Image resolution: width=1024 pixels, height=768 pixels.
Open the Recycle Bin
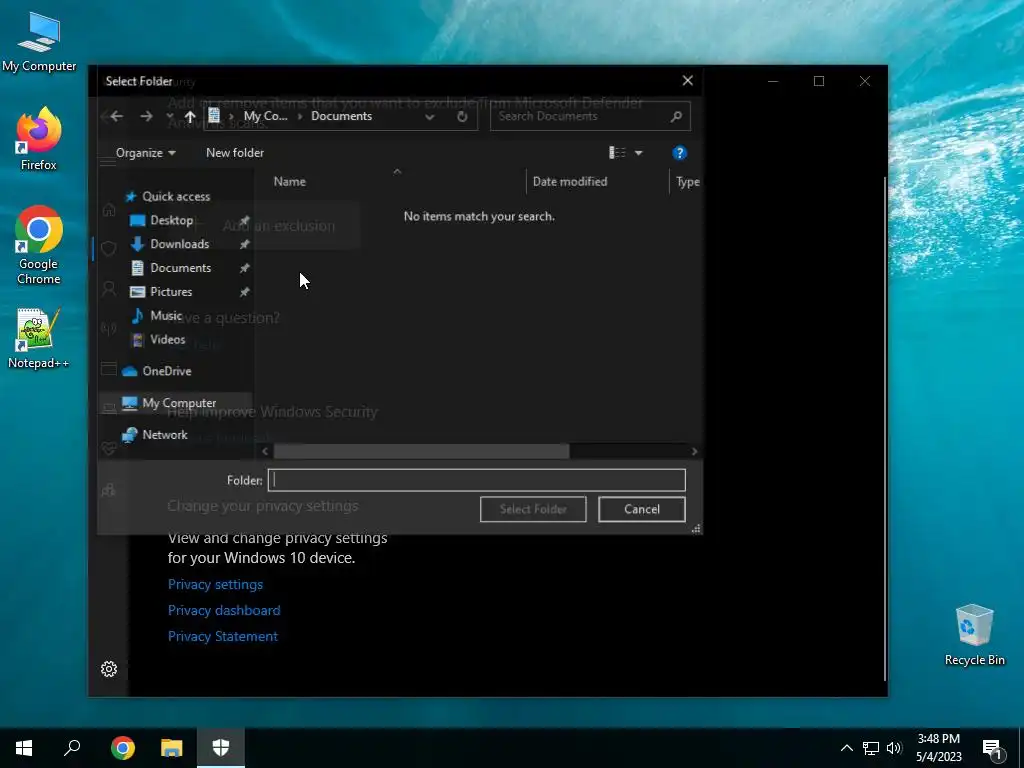(974, 635)
